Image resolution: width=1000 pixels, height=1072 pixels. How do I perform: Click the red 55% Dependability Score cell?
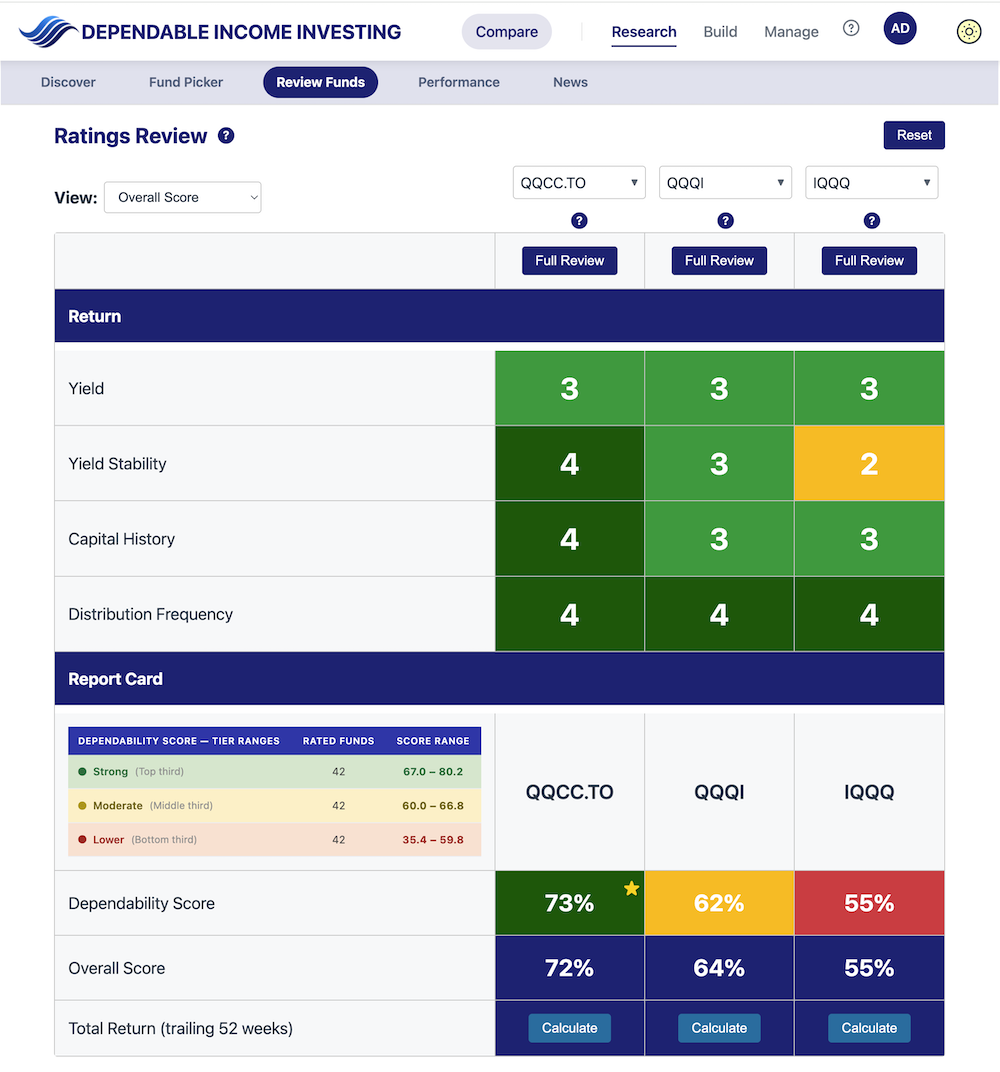[869, 903]
